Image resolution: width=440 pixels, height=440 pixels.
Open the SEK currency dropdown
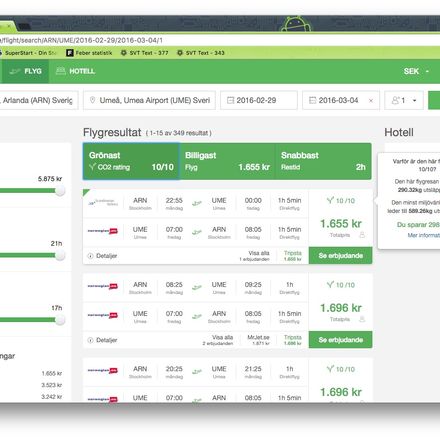pos(416,71)
